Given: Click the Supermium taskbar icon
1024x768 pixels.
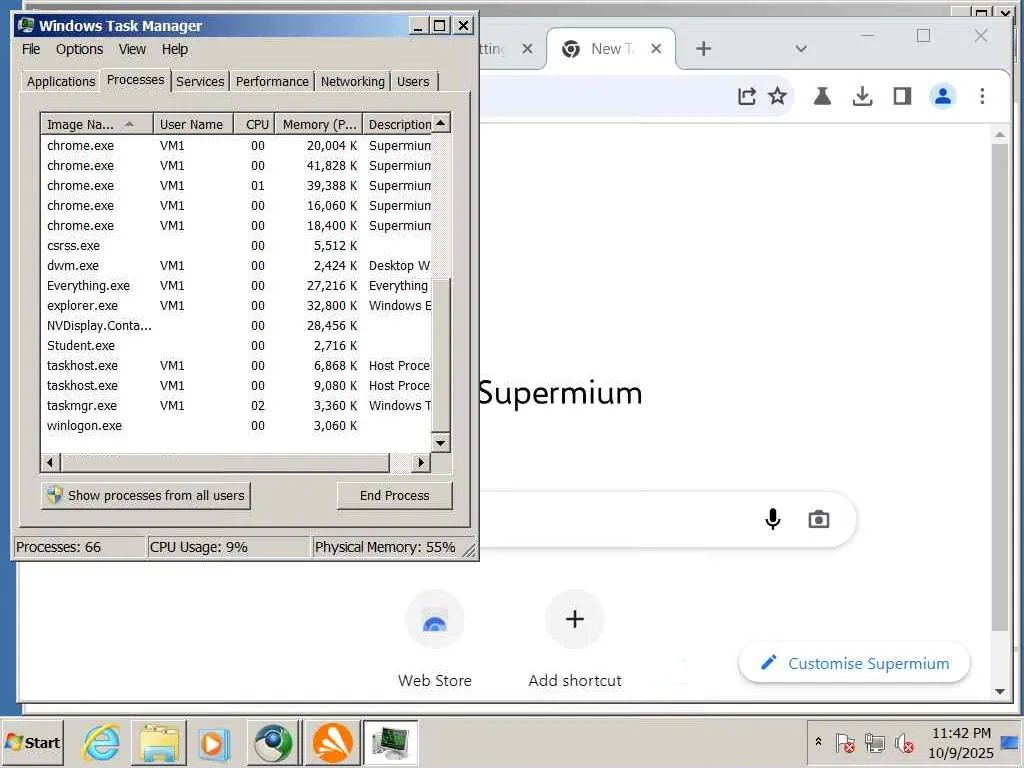Looking at the screenshot, I should pos(272,743).
